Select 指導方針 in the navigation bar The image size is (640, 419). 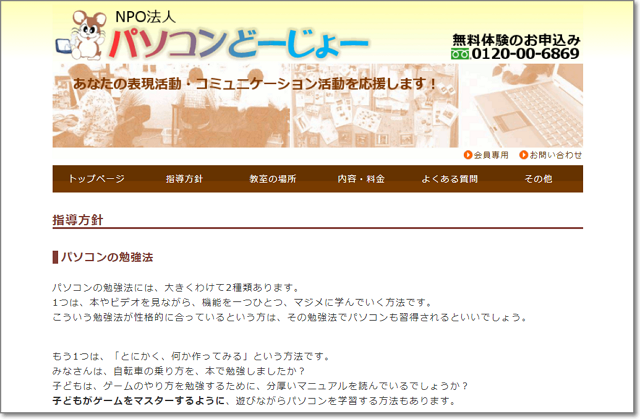pyautogui.click(x=185, y=179)
